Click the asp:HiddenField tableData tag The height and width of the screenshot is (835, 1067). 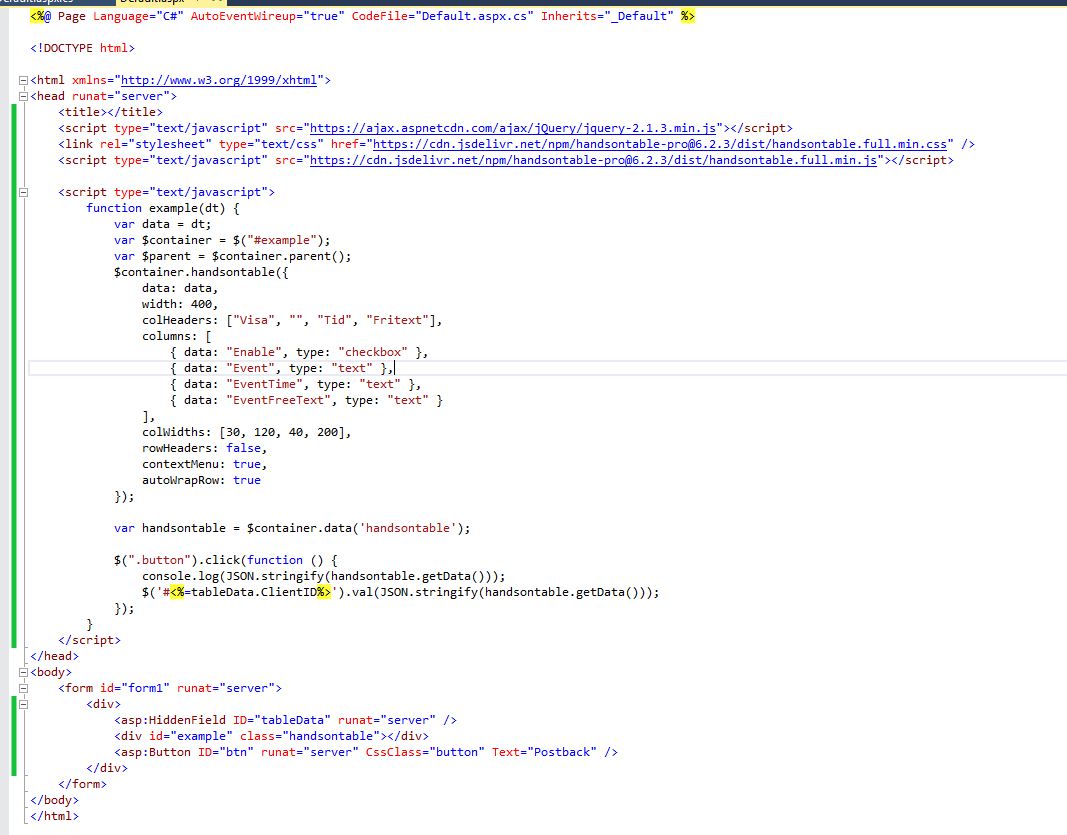285,720
